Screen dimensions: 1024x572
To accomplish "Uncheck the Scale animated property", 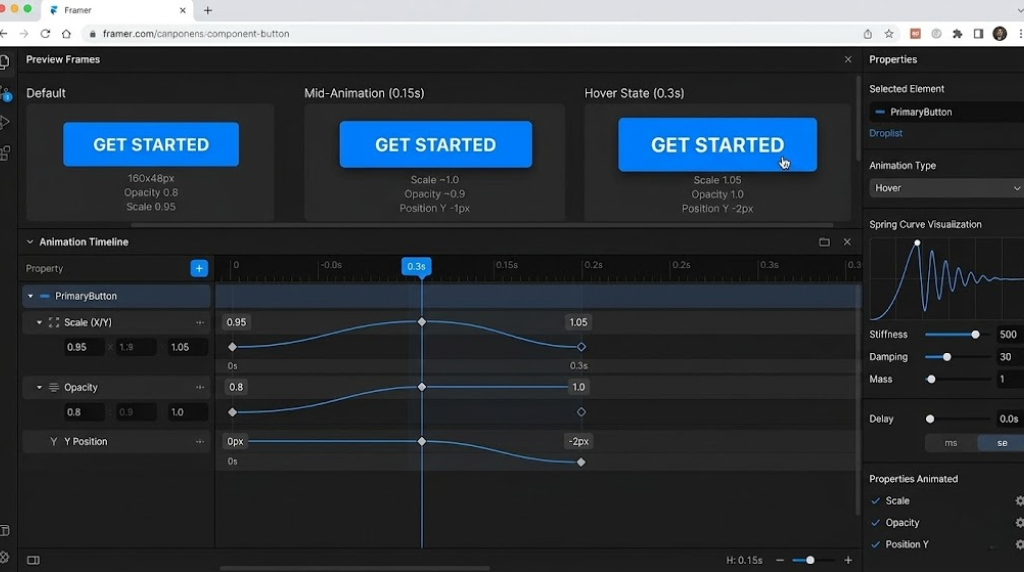I will coord(876,501).
